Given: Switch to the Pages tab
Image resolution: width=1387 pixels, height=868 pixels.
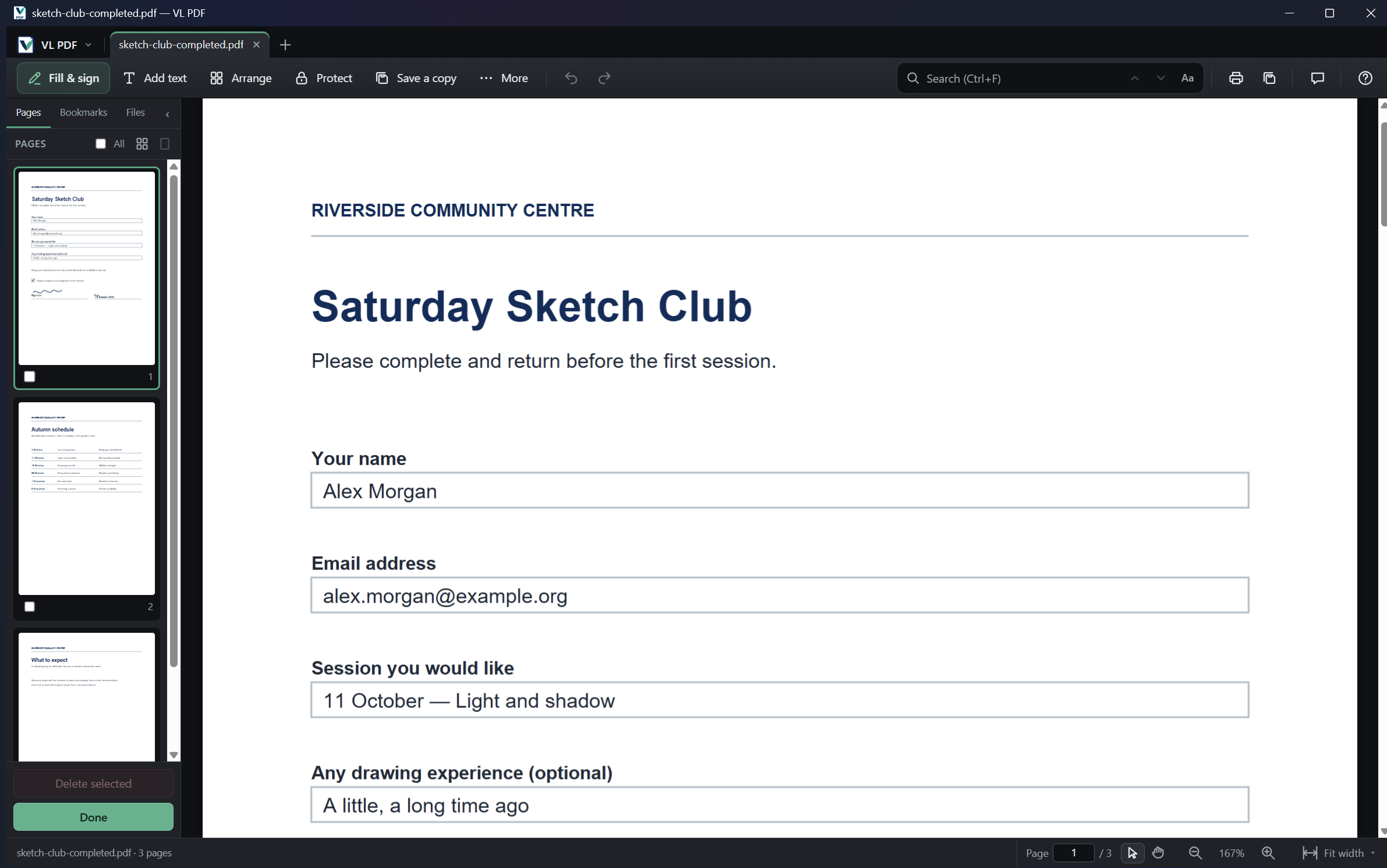Looking at the screenshot, I should pyautogui.click(x=29, y=112).
